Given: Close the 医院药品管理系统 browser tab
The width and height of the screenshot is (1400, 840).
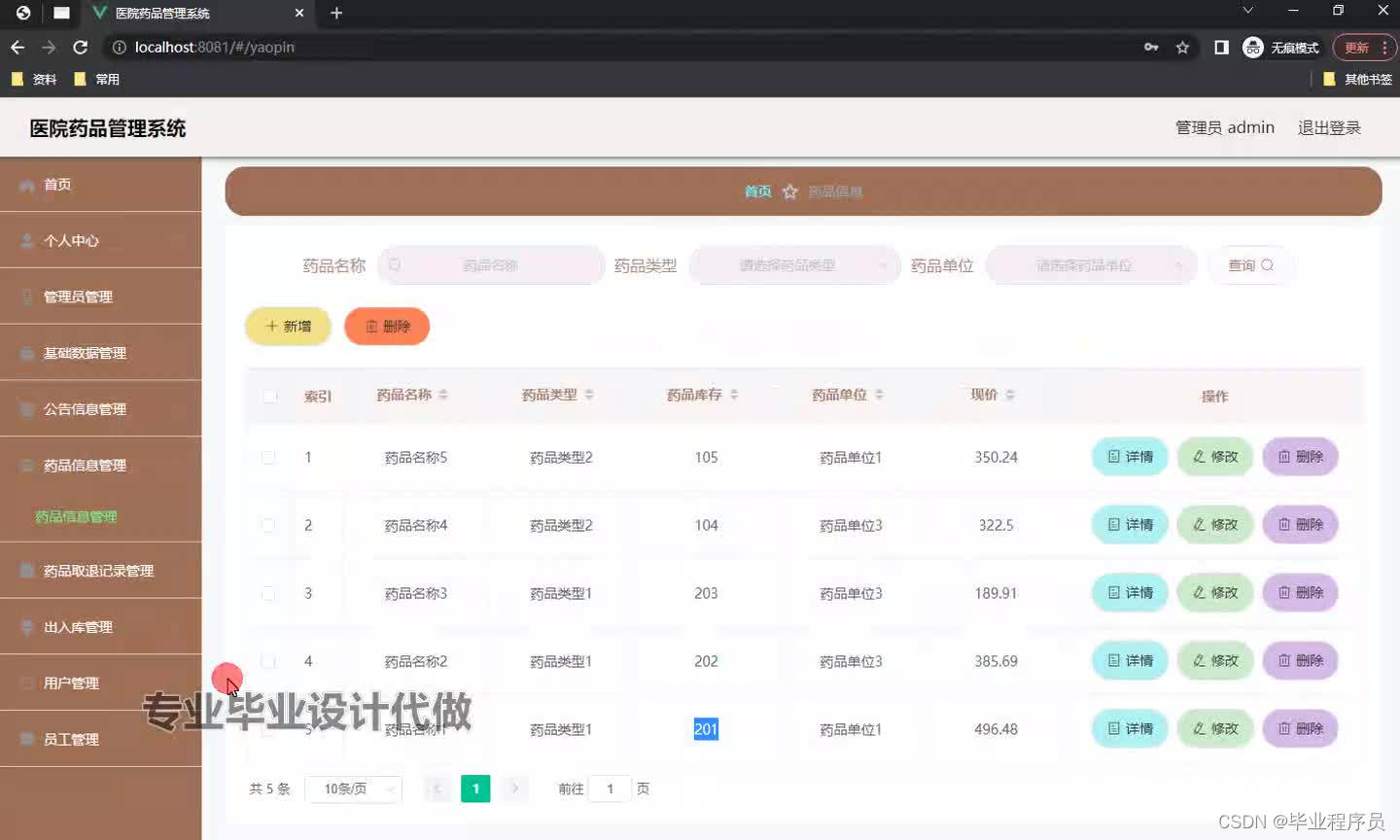Looking at the screenshot, I should coord(299,13).
